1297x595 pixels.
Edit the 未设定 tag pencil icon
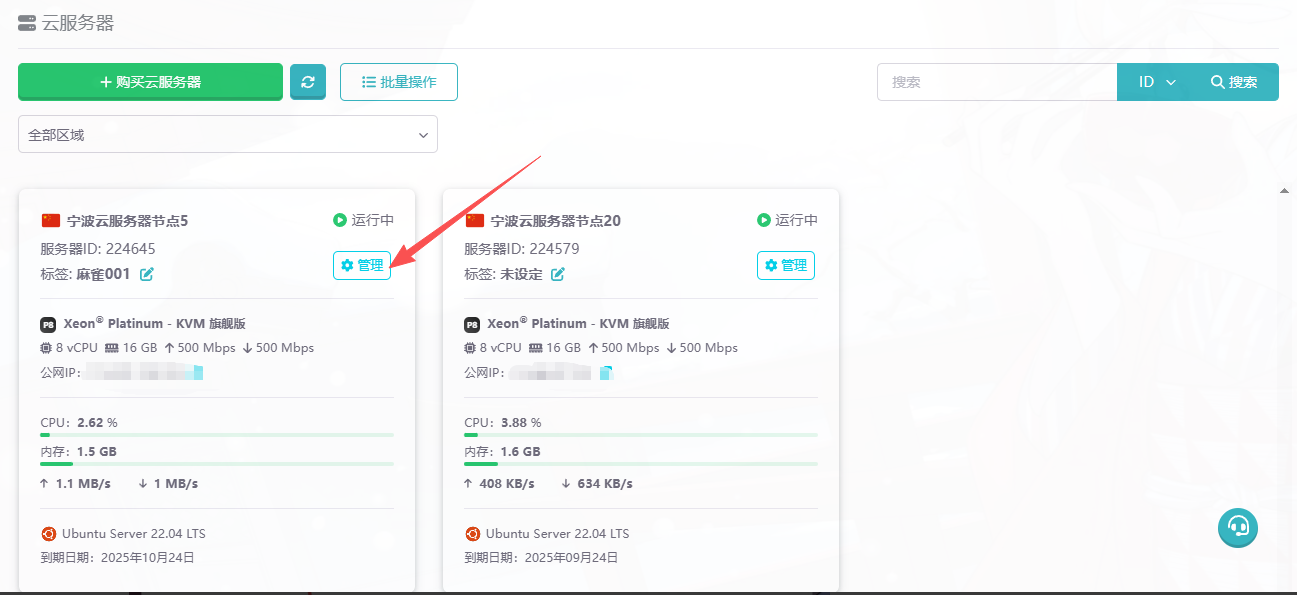click(x=558, y=274)
